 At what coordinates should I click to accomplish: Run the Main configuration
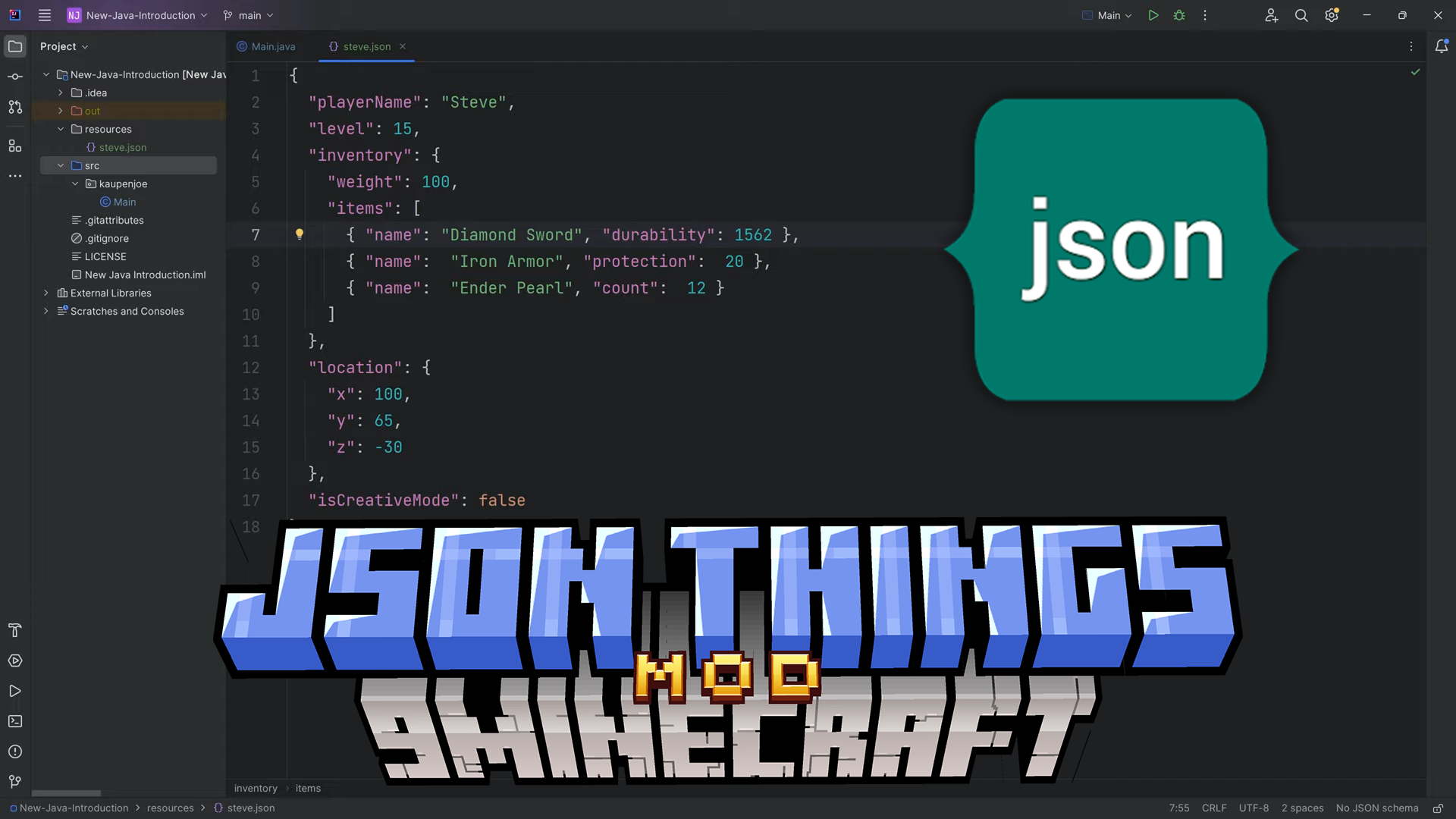tap(1153, 15)
